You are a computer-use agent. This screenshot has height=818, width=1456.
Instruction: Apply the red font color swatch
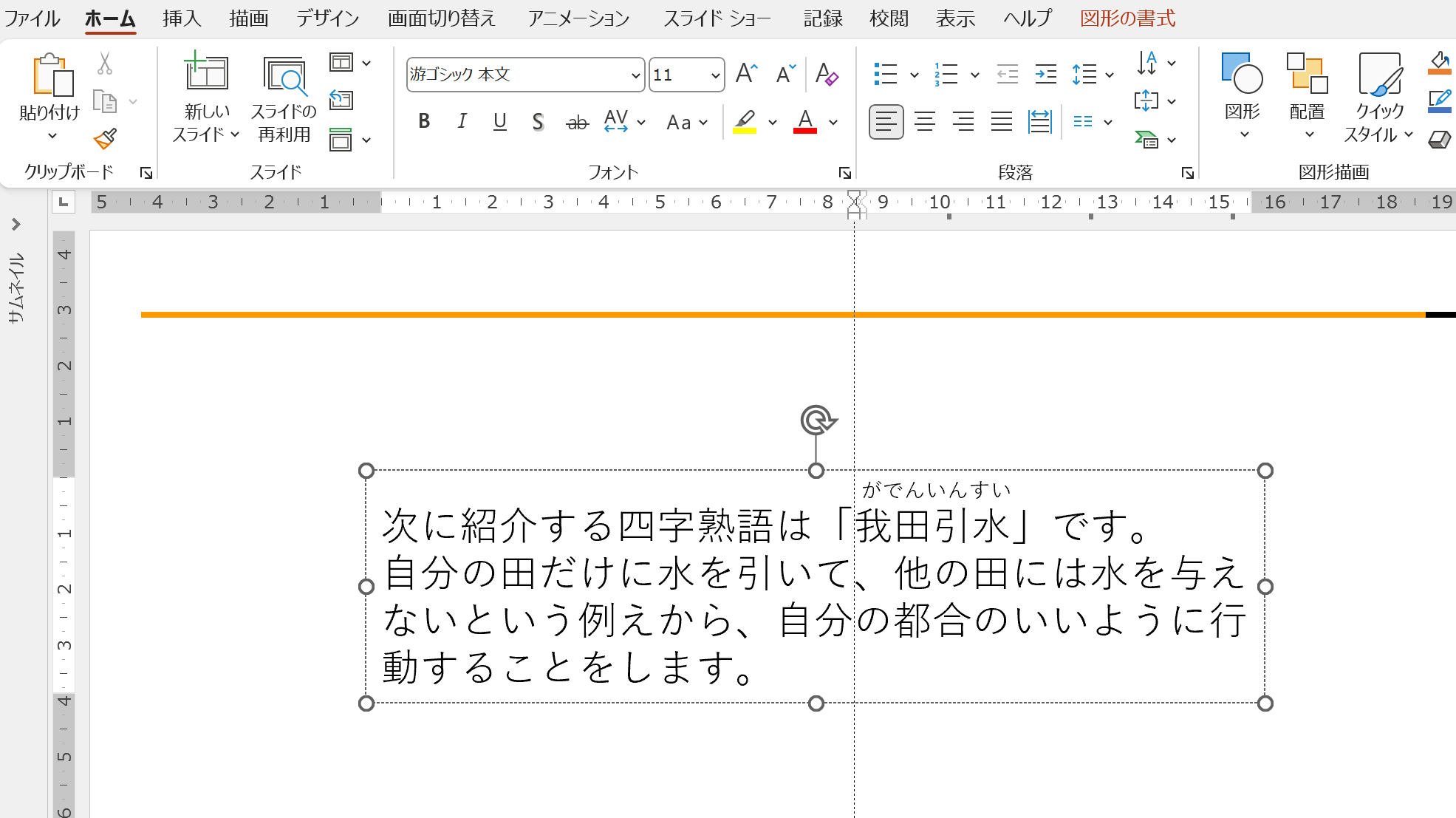tap(805, 121)
